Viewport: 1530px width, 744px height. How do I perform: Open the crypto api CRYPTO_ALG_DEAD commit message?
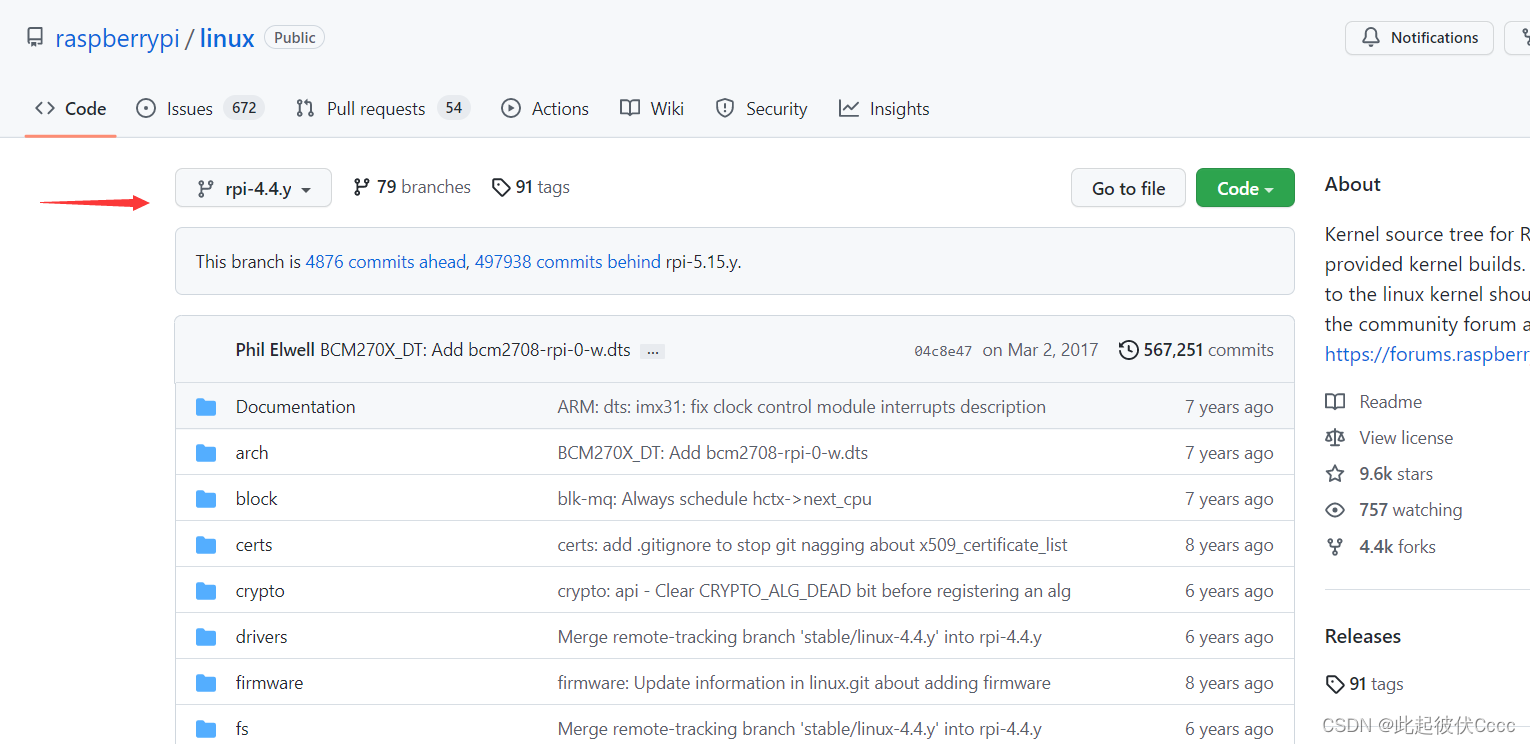(814, 591)
